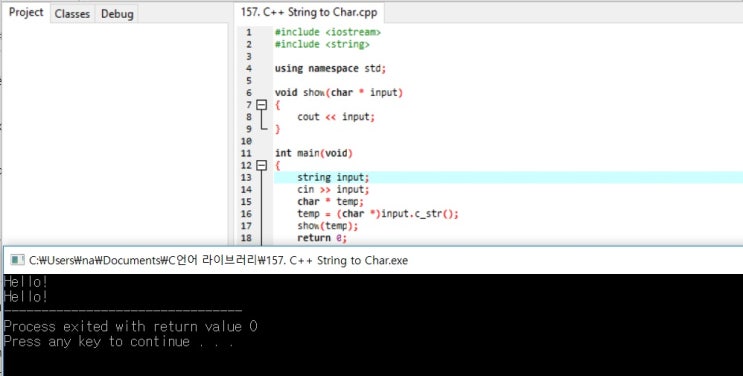
Task: Click the first 'Hello!' line in console
Action: pyautogui.click(x=26, y=282)
